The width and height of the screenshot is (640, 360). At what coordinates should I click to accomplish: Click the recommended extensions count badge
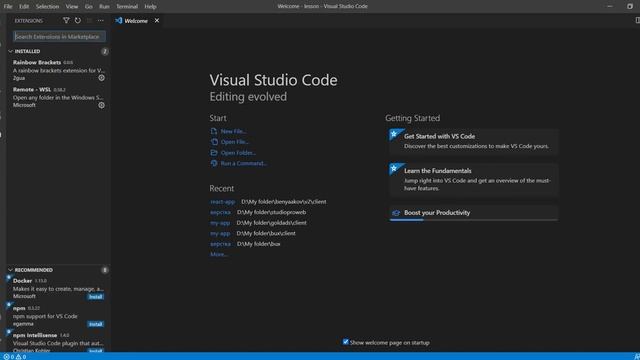point(105,270)
